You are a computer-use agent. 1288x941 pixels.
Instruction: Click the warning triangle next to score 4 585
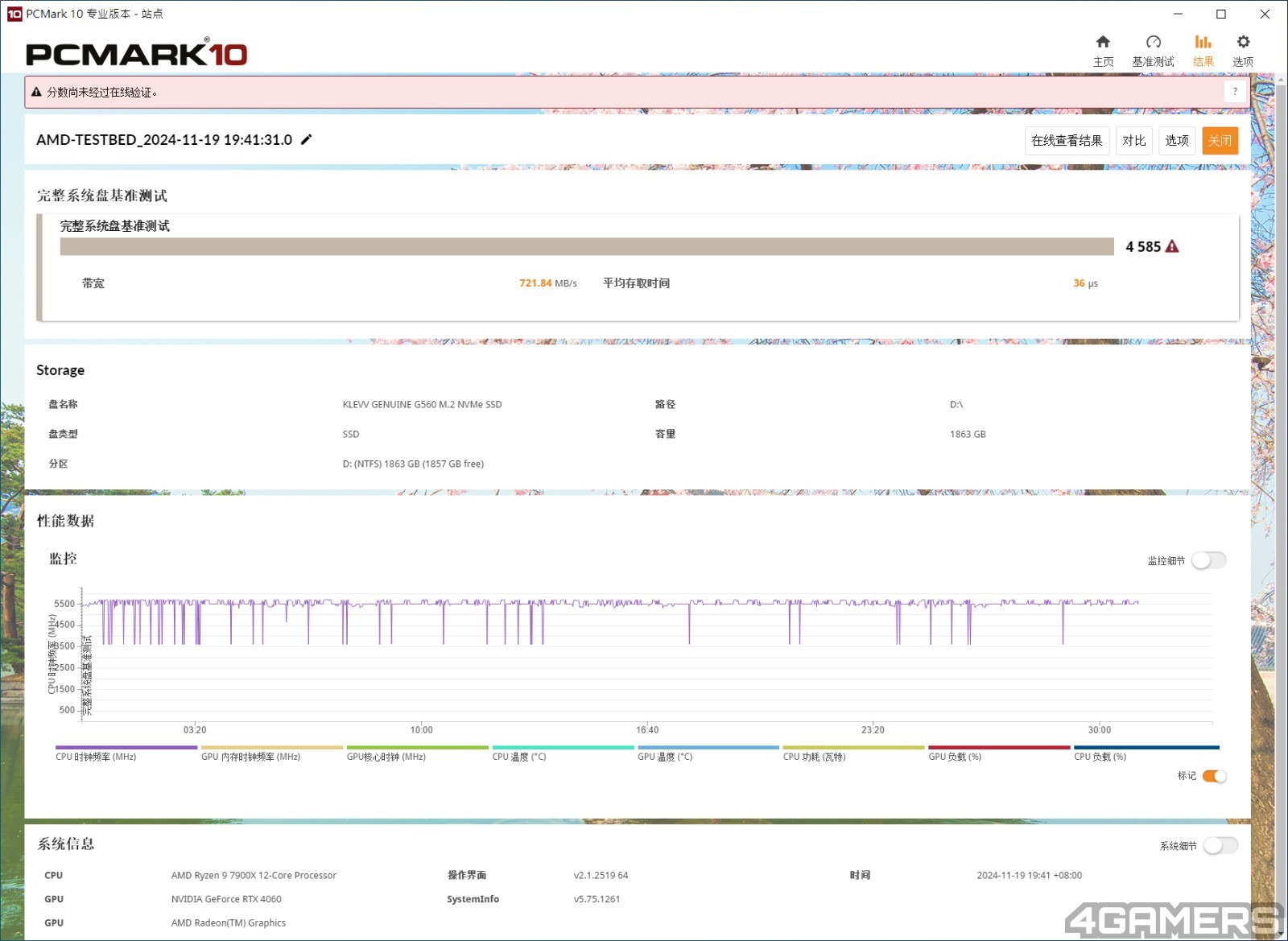point(1172,246)
